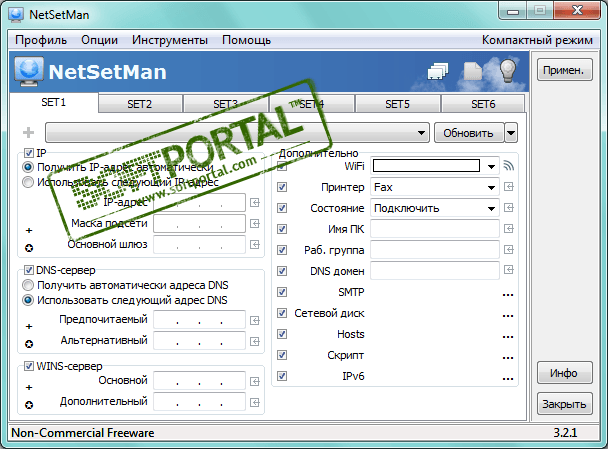Open IPv6 settings via three dots
608x449 pixels.
pyautogui.click(x=508, y=379)
